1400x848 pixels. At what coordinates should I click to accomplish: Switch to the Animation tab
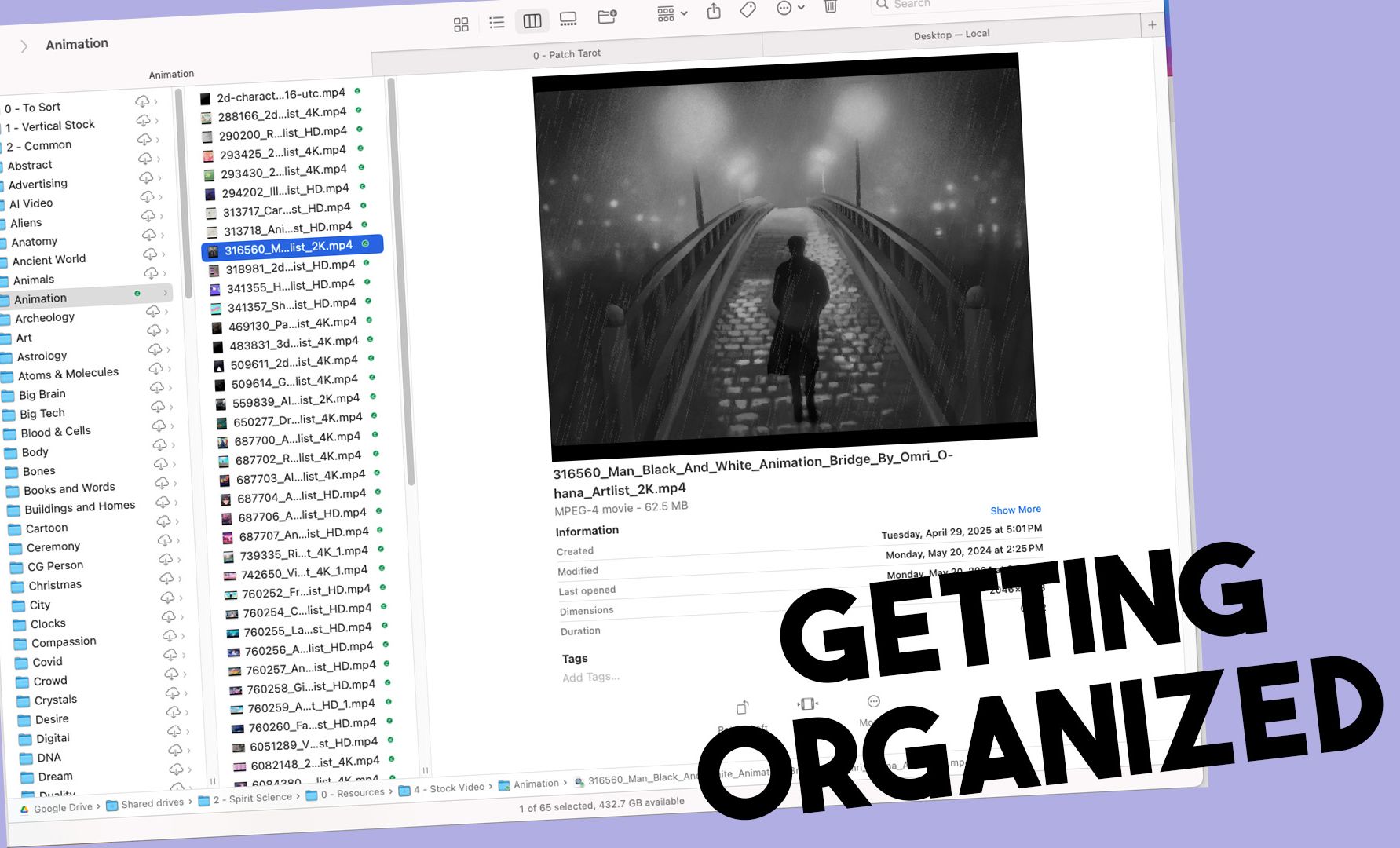click(x=171, y=74)
